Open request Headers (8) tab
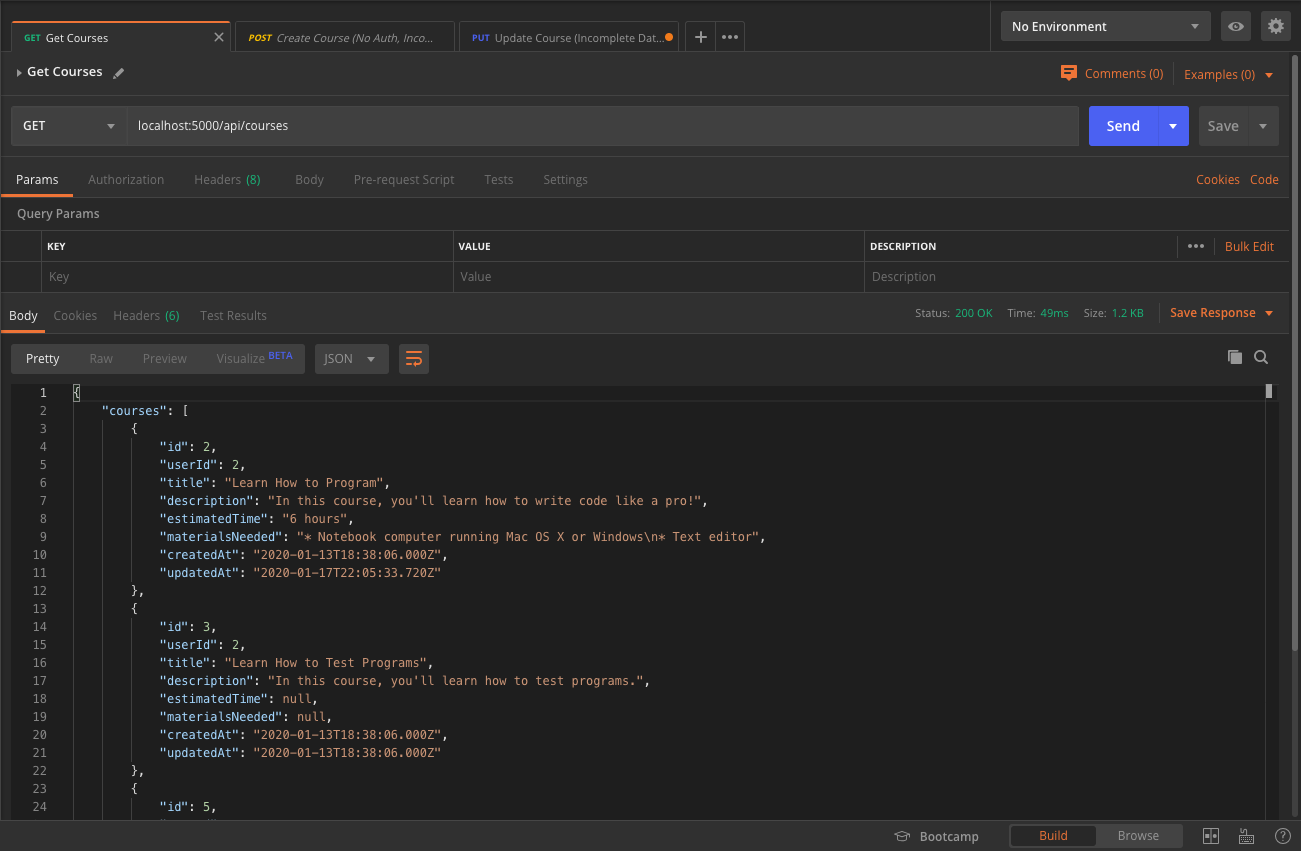Viewport: 1301px width, 851px height. click(x=227, y=180)
